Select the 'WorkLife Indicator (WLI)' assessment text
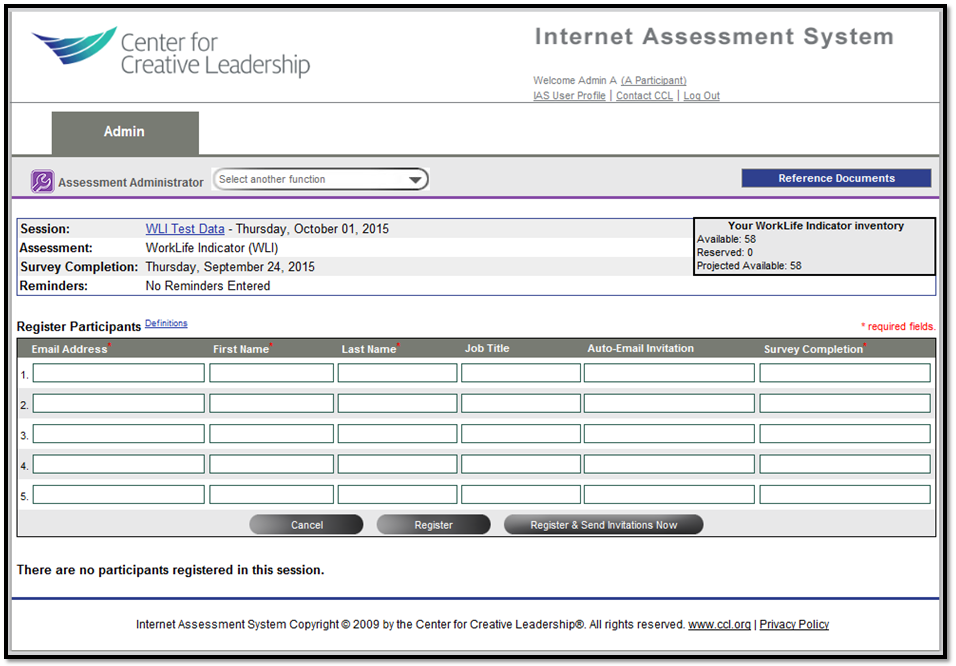 point(212,248)
